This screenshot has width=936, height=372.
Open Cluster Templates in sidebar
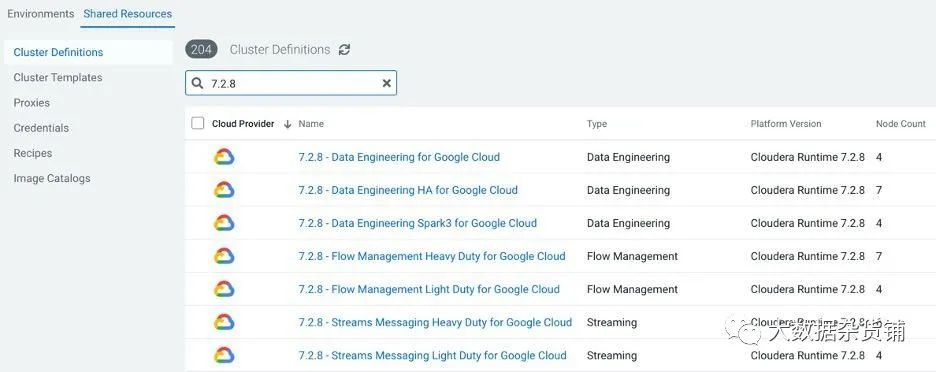(x=58, y=78)
